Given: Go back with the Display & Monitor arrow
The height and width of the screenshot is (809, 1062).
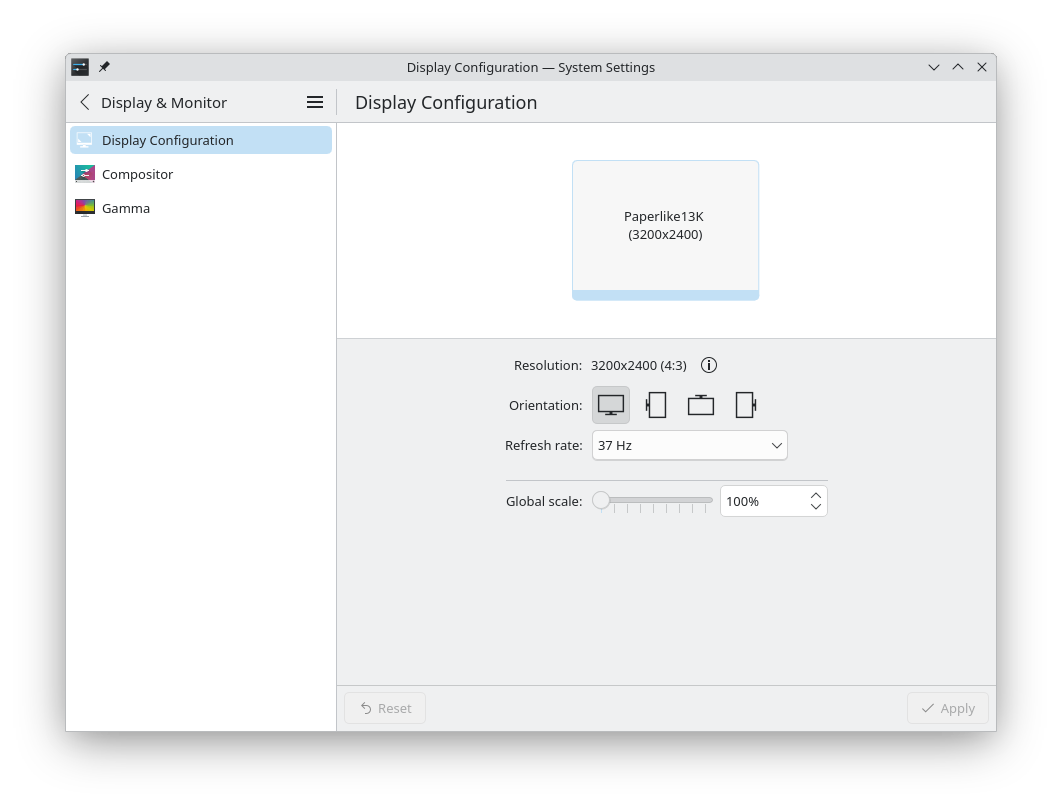Looking at the screenshot, I should [85, 102].
